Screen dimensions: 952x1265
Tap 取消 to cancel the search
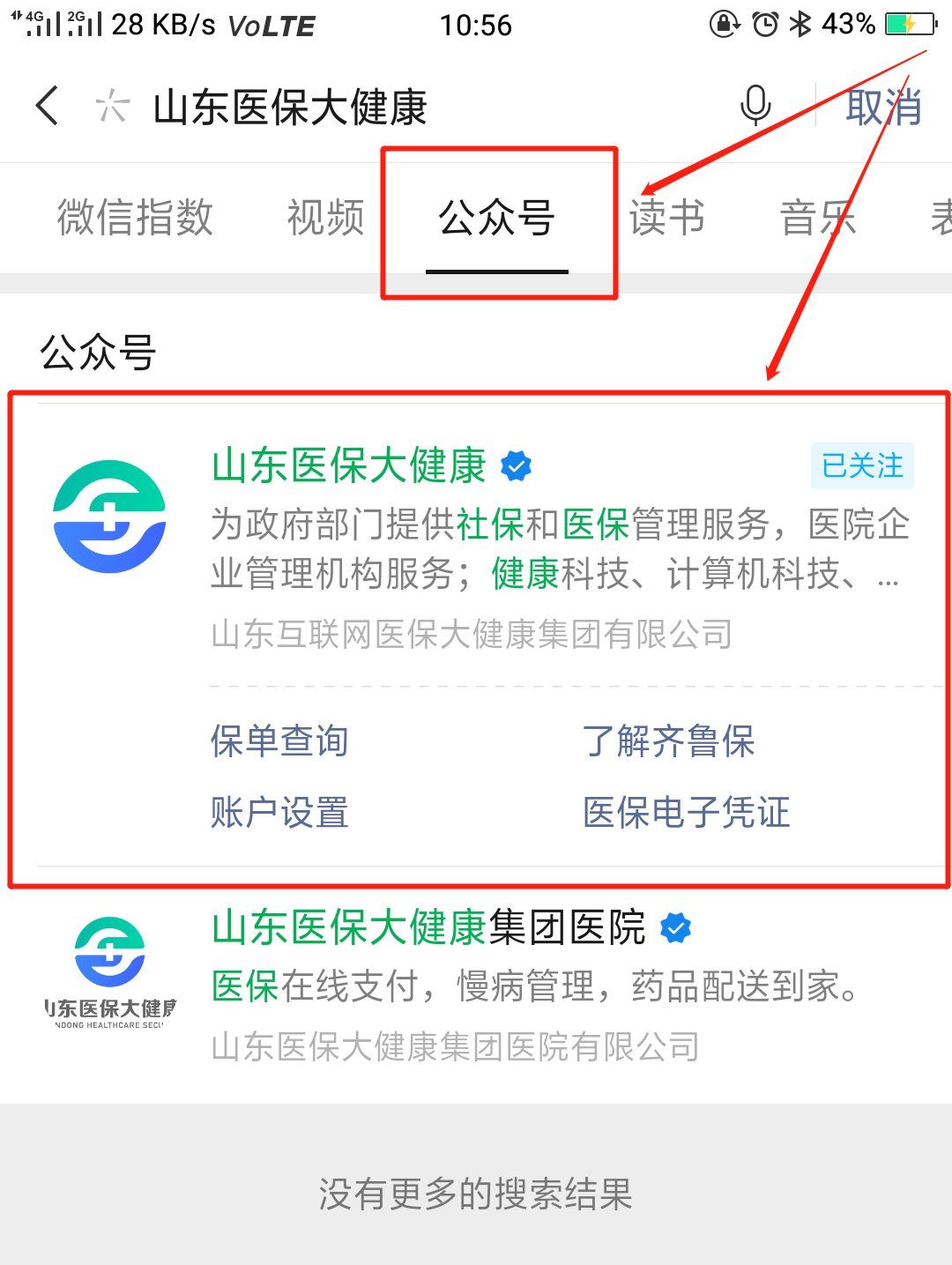pyautogui.click(x=883, y=107)
